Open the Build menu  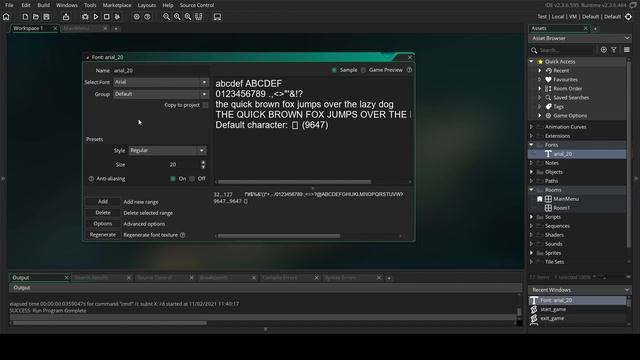[x=43, y=5]
